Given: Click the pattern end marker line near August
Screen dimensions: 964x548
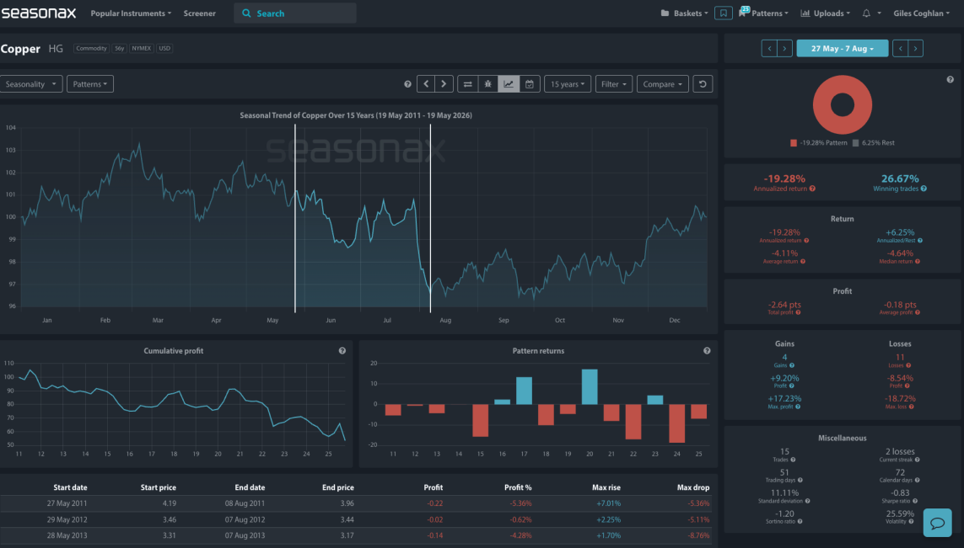Looking at the screenshot, I should point(430,218).
